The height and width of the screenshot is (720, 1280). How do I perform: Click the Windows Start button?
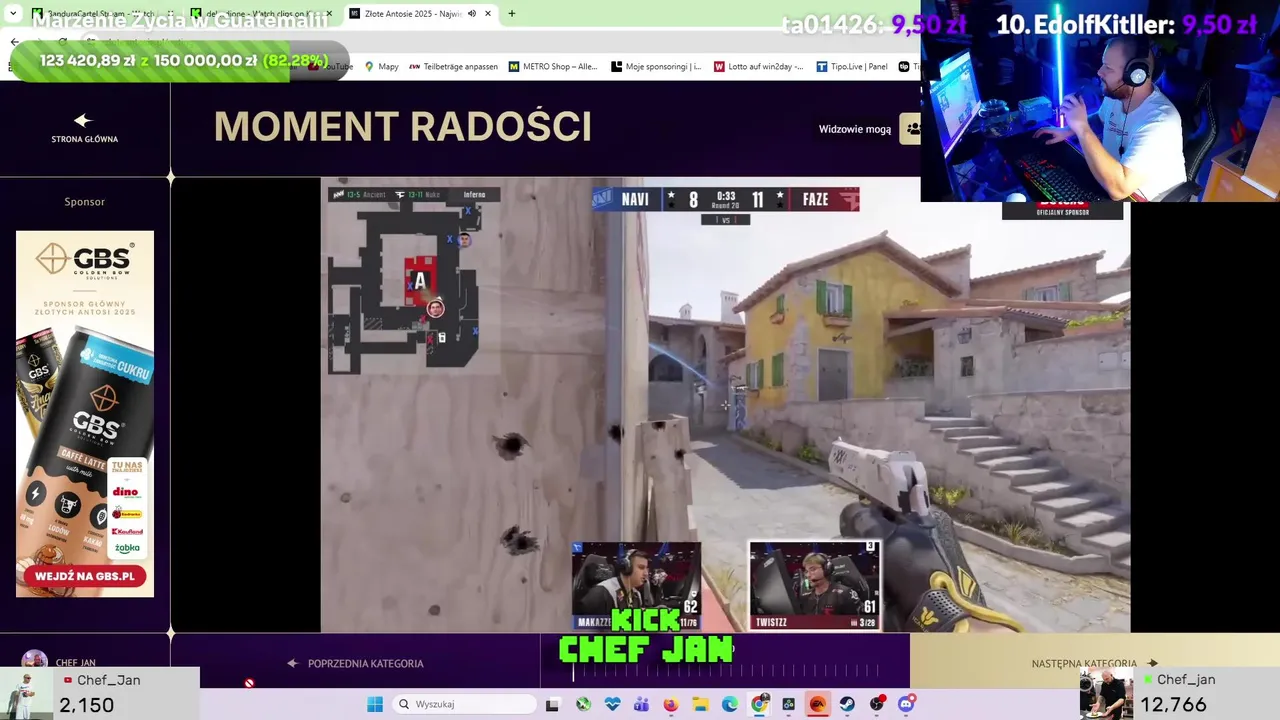tap(375, 704)
